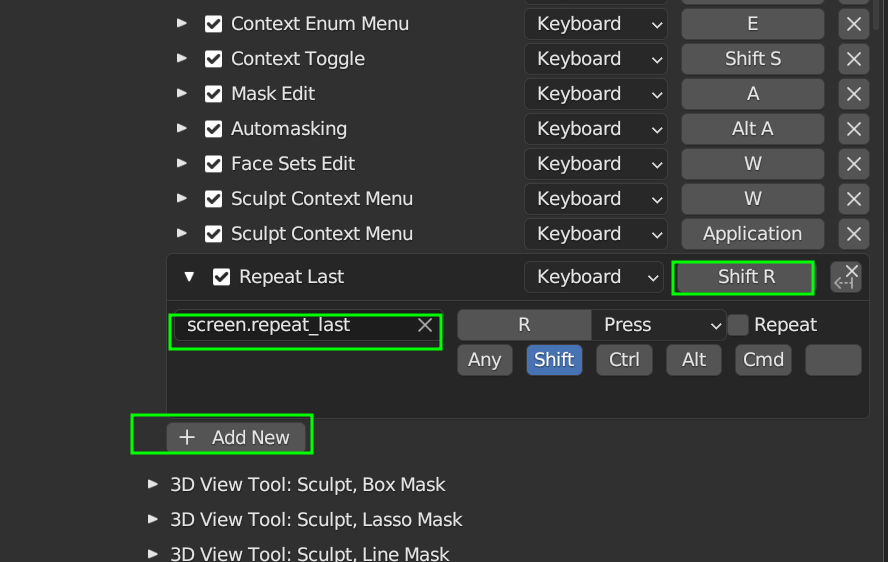This screenshot has height=562, width=888.
Task: Remove the Face Sets Edit entry
Action: [x=853, y=164]
